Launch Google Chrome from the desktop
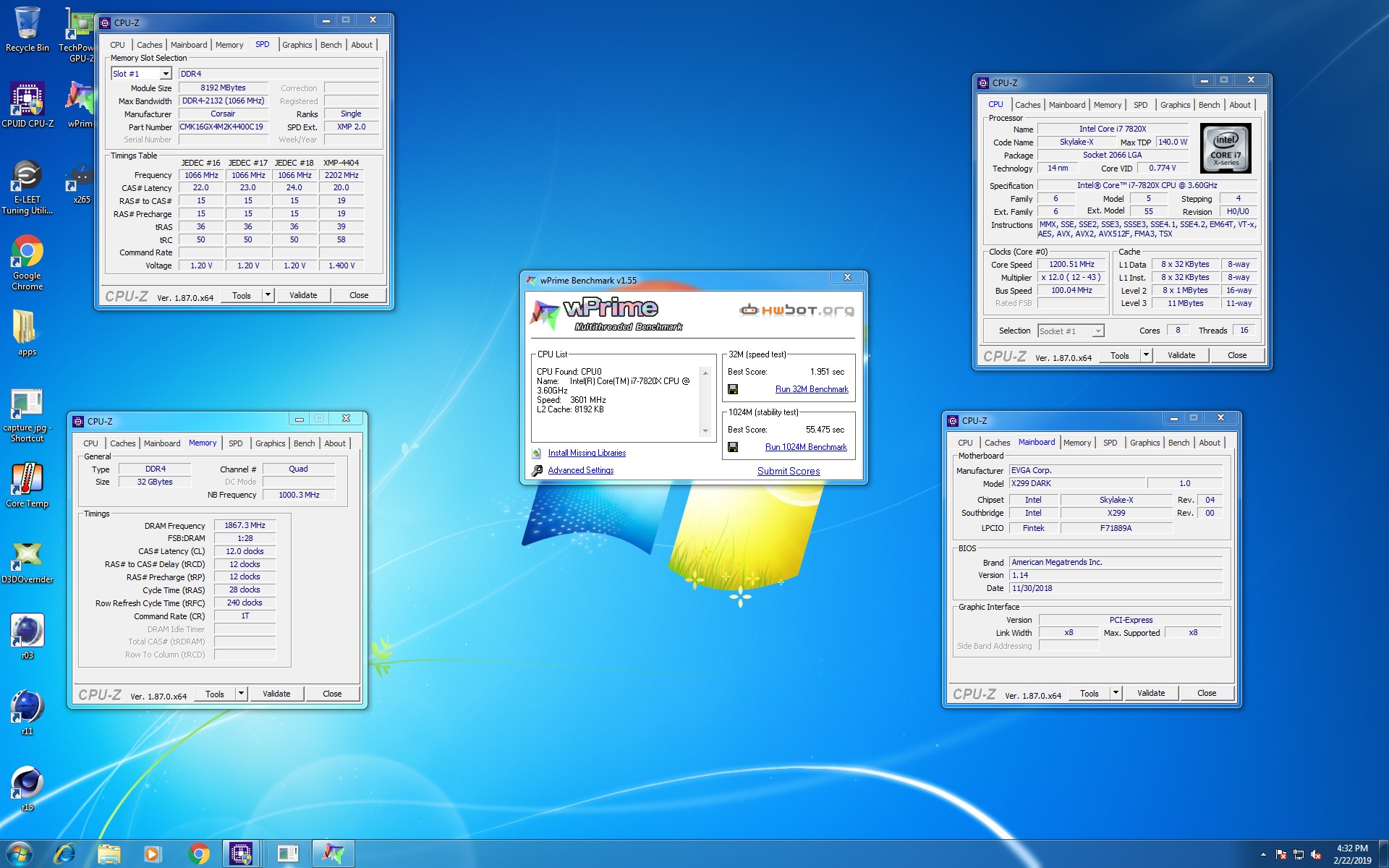The image size is (1389, 868). (27, 262)
